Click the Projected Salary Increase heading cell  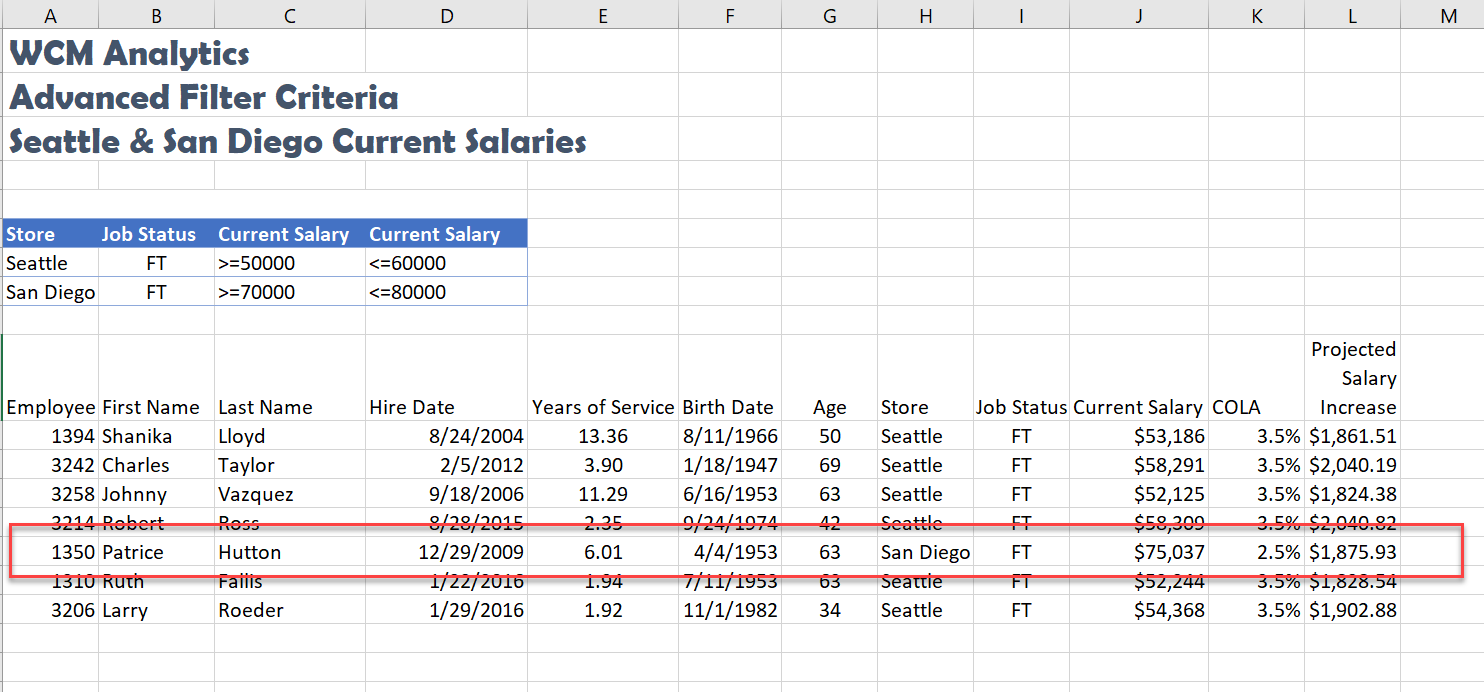pyautogui.click(x=1352, y=378)
